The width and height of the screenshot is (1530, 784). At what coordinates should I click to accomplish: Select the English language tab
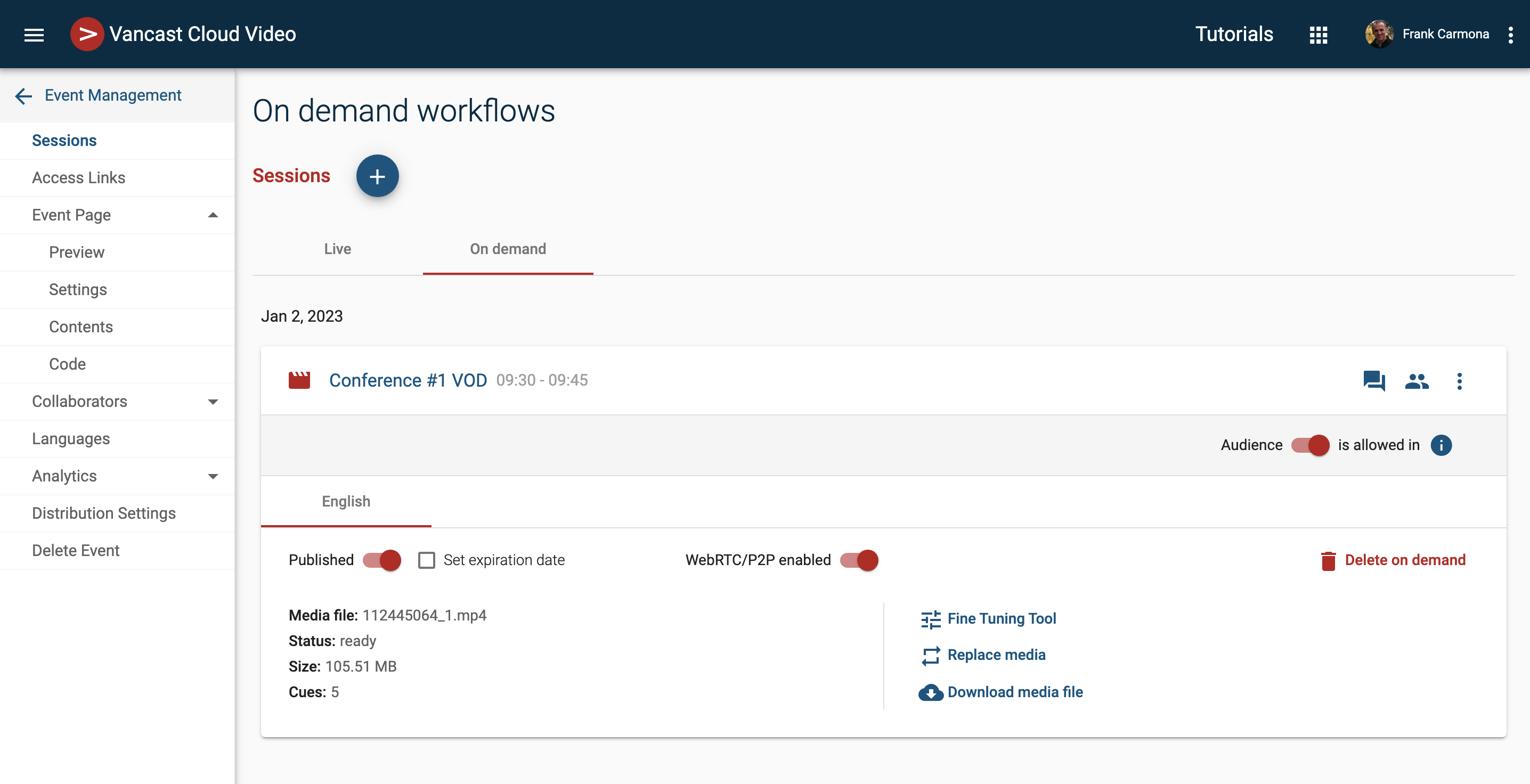click(x=346, y=501)
